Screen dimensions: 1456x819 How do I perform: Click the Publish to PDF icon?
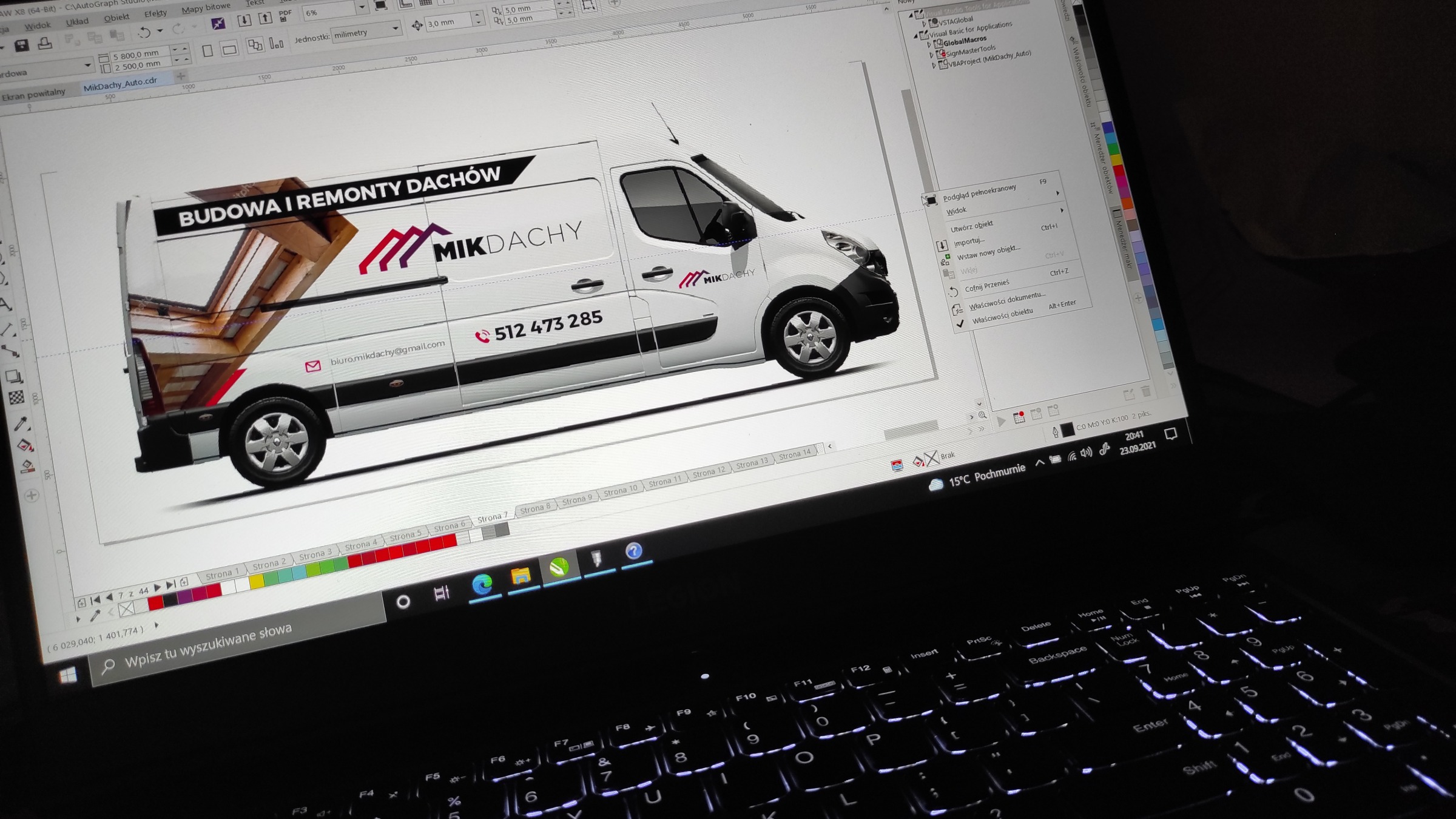tap(285, 15)
